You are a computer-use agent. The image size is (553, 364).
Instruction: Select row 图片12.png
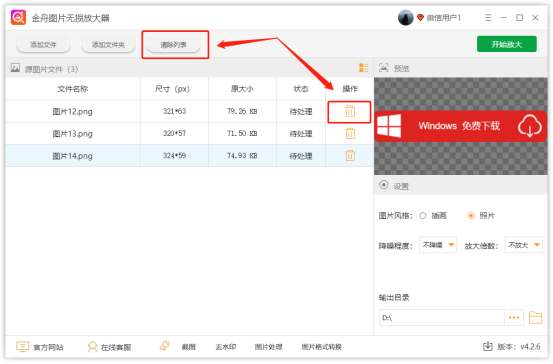(x=189, y=111)
